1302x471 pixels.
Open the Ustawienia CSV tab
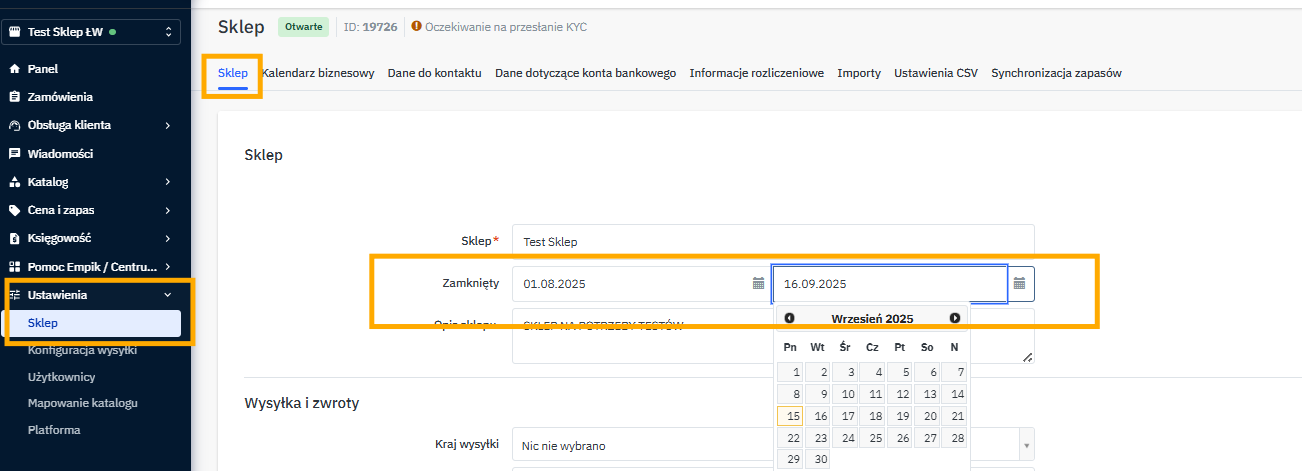pyautogui.click(x=935, y=73)
